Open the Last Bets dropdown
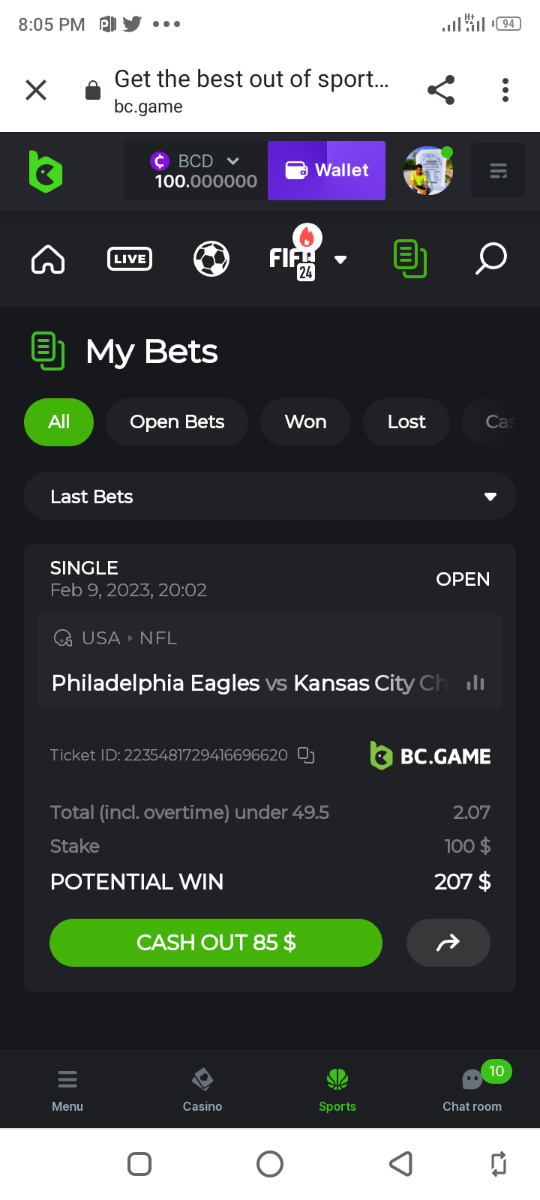Viewport: 540px width, 1200px height. [x=270, y=496]
